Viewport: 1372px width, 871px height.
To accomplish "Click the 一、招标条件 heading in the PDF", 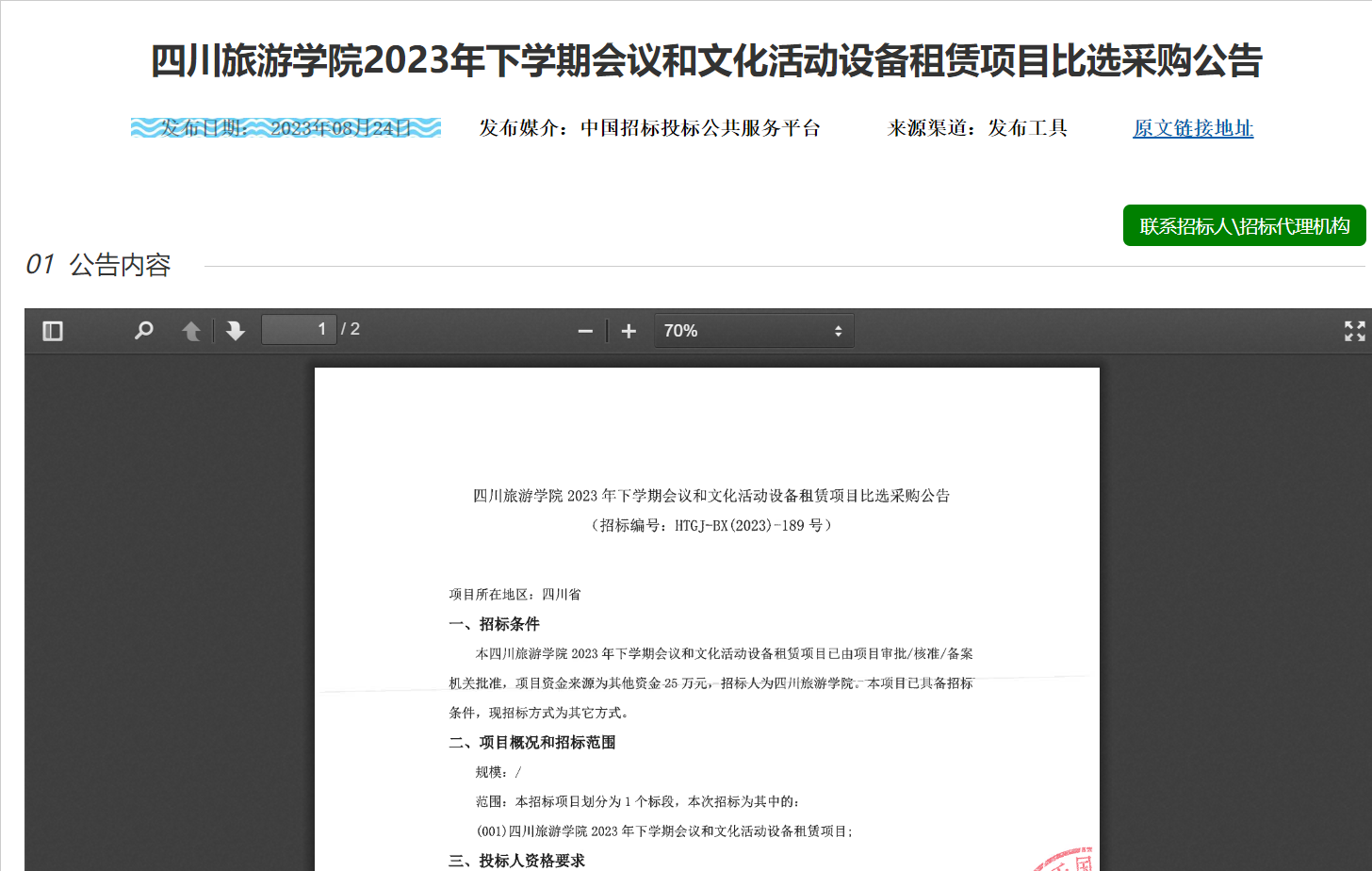I will click(x=494, y=624).
